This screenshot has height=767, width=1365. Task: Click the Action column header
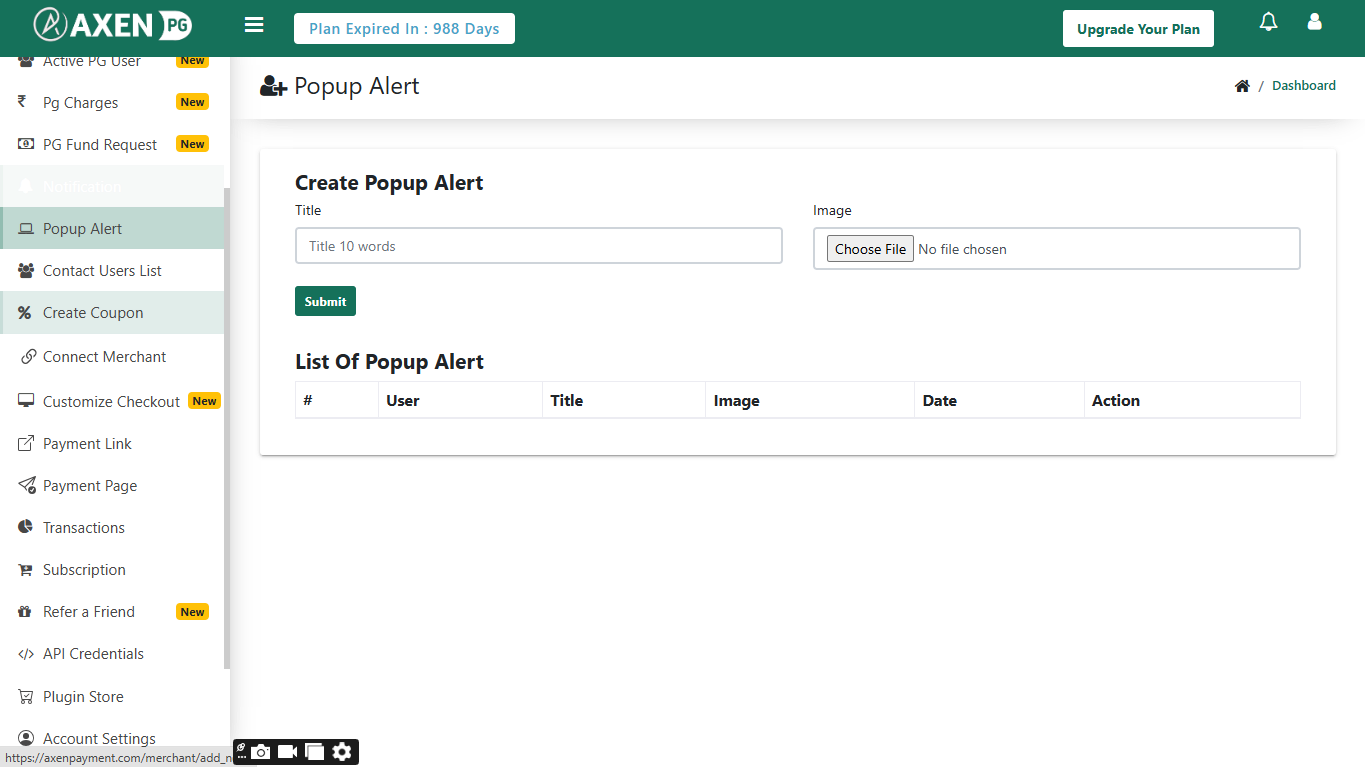coord(1191,400)
